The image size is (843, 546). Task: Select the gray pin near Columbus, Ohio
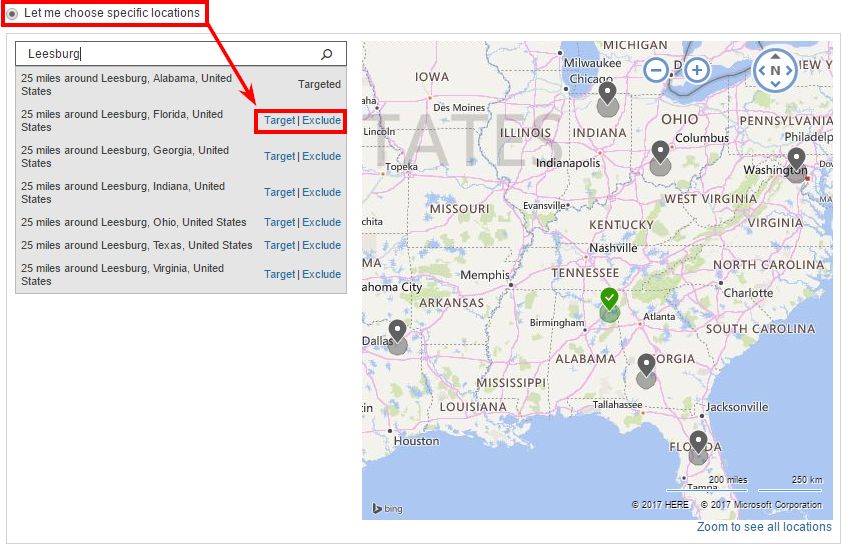pos(659,154)
